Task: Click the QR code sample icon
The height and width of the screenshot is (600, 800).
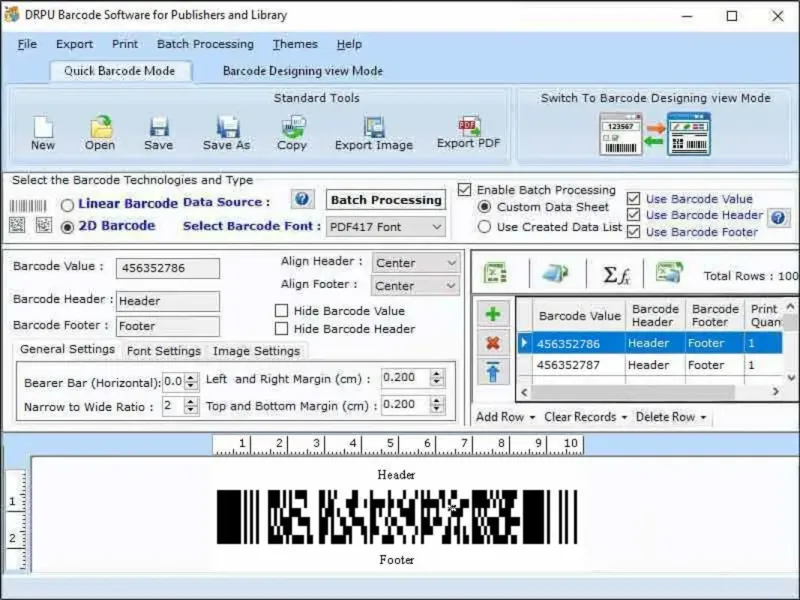Action: click(x=17, y=225)
